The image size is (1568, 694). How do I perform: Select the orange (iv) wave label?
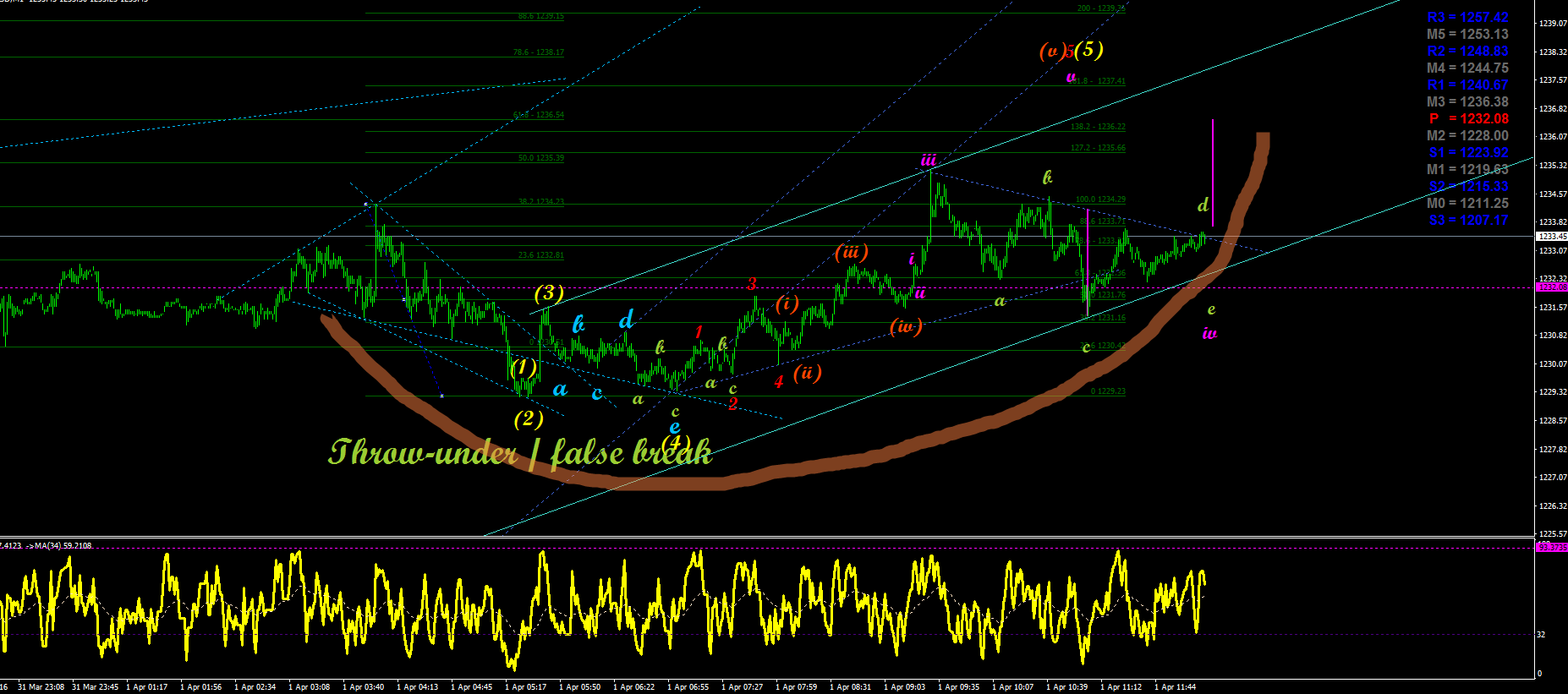906,326
